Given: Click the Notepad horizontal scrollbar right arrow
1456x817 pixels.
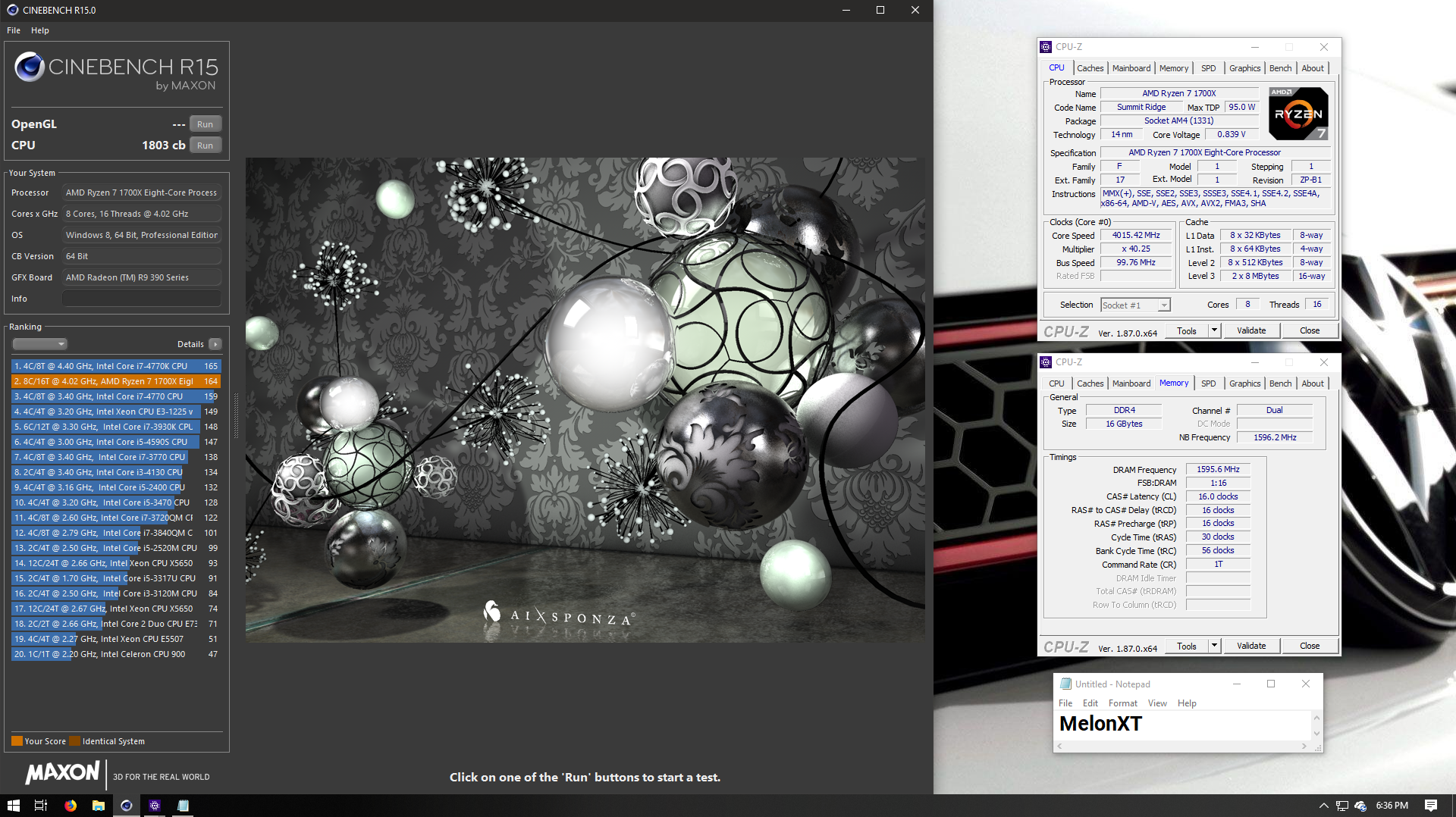Looking at the screenshot, I should click(1304, 747).
